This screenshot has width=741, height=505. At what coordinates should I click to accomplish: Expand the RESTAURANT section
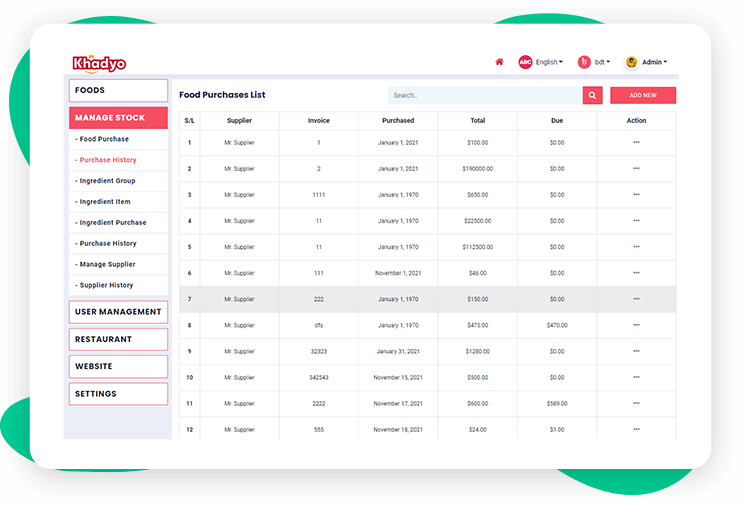118,339
